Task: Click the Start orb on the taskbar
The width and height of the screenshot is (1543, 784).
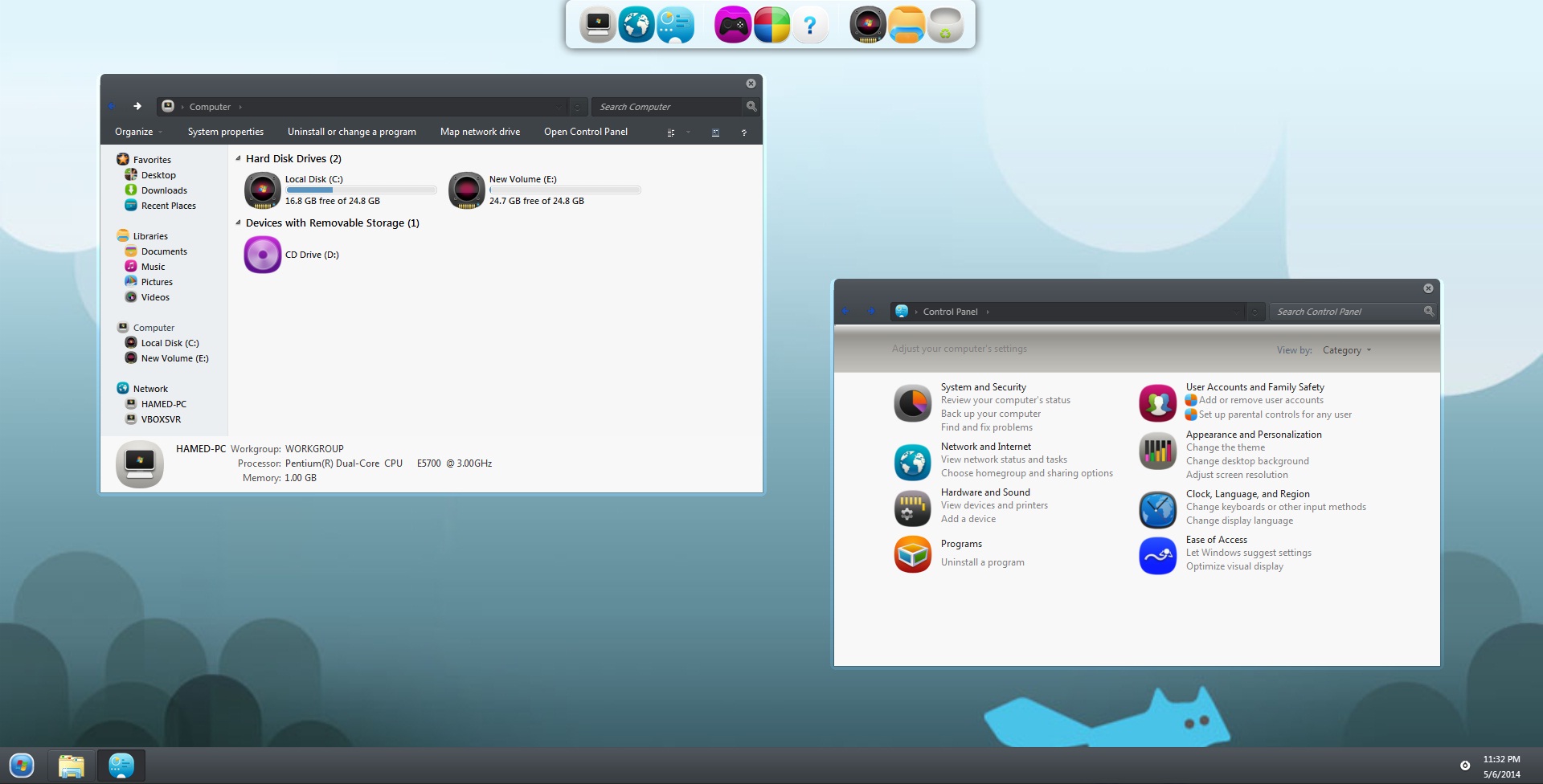Action: tap(22, 766)
